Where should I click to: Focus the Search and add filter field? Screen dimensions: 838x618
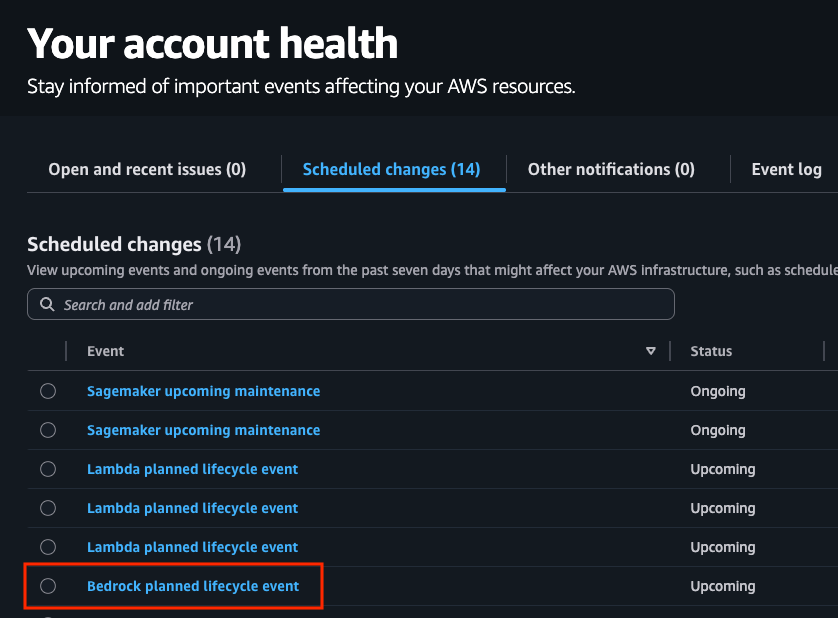[360, 305]
